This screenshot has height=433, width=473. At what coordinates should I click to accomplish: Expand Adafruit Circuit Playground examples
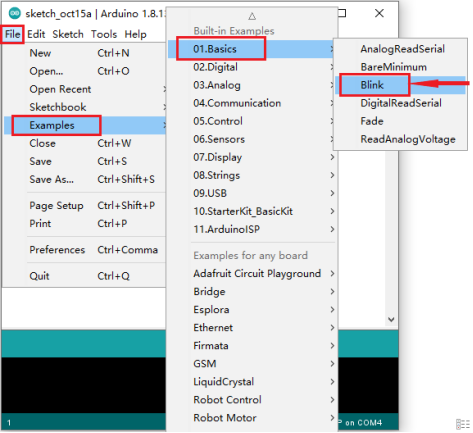click(252, 273)
